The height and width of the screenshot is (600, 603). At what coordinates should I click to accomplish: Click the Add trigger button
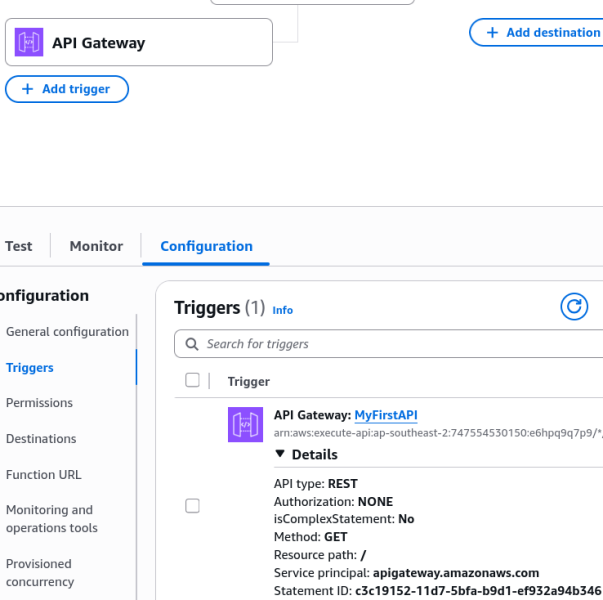[67, 89]
